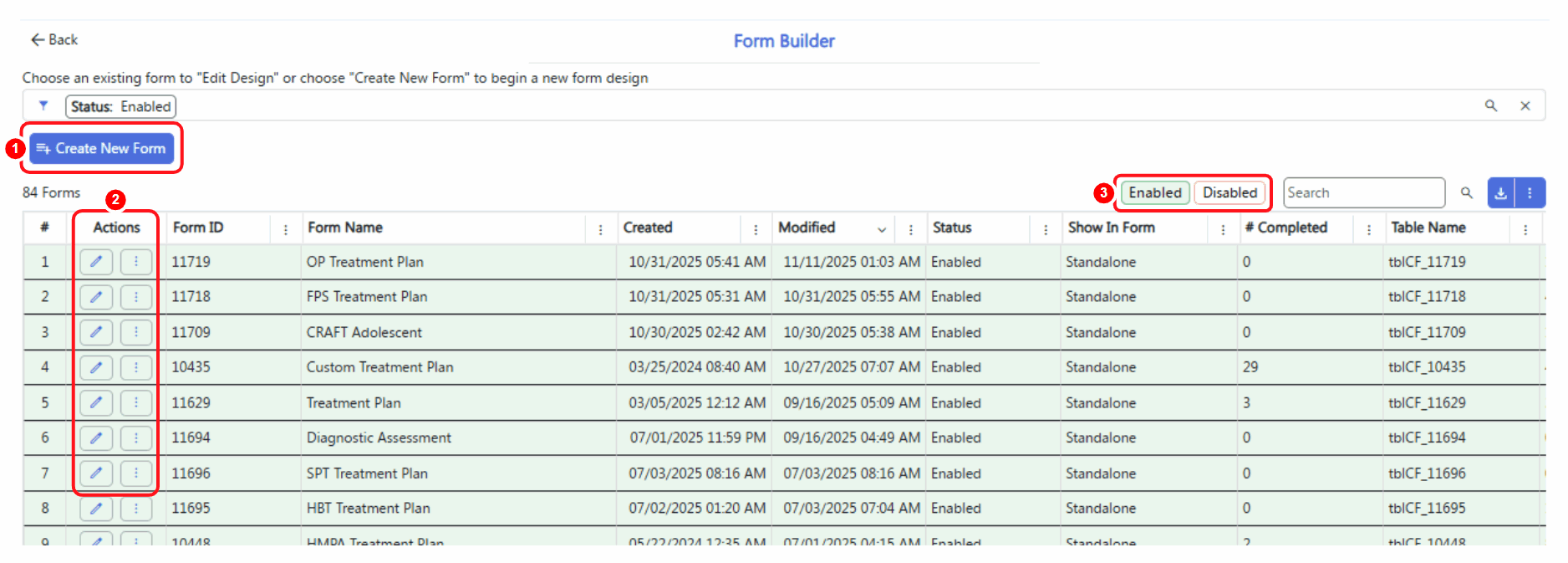The image size is (1568, 563).
Task: Click the edit pencil for OP Treatment Plan
Action: 96,262
